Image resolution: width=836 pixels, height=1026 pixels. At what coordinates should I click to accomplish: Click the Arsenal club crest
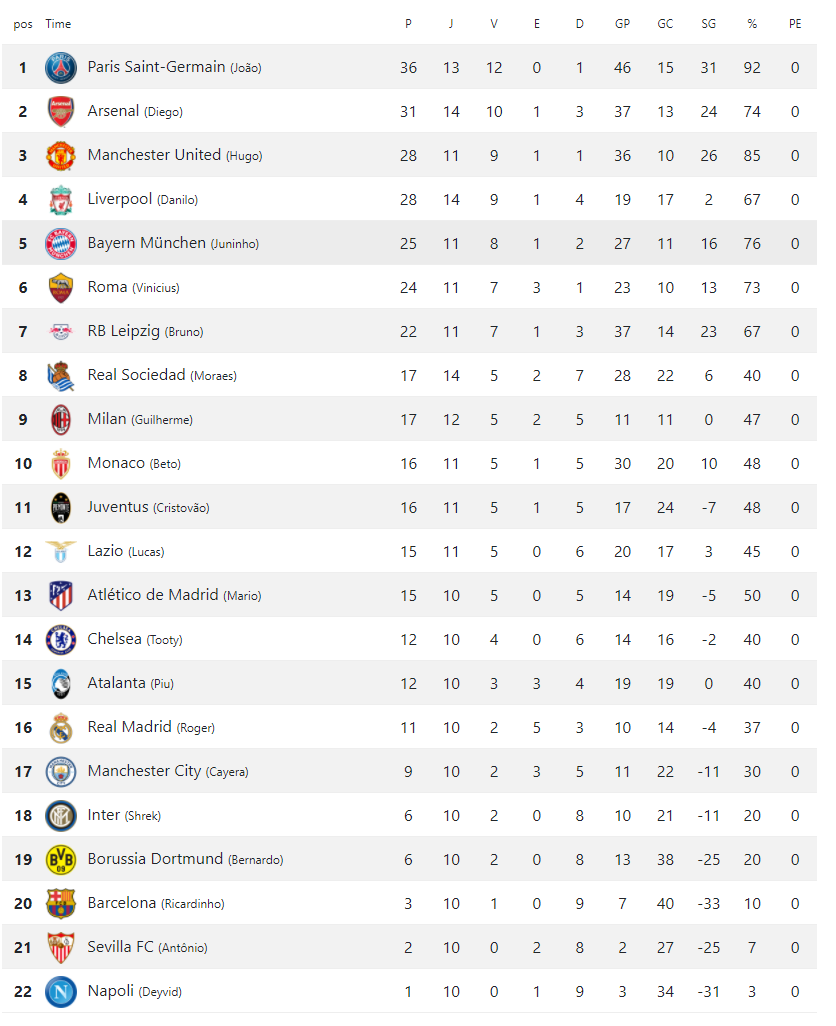tap(61, 112)
